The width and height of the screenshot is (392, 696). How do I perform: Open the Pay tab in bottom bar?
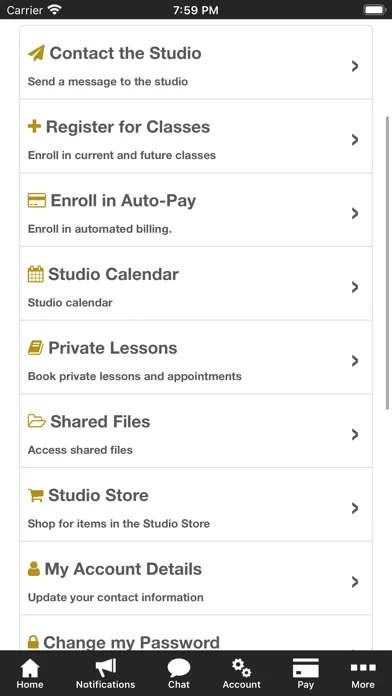[305, 674]
